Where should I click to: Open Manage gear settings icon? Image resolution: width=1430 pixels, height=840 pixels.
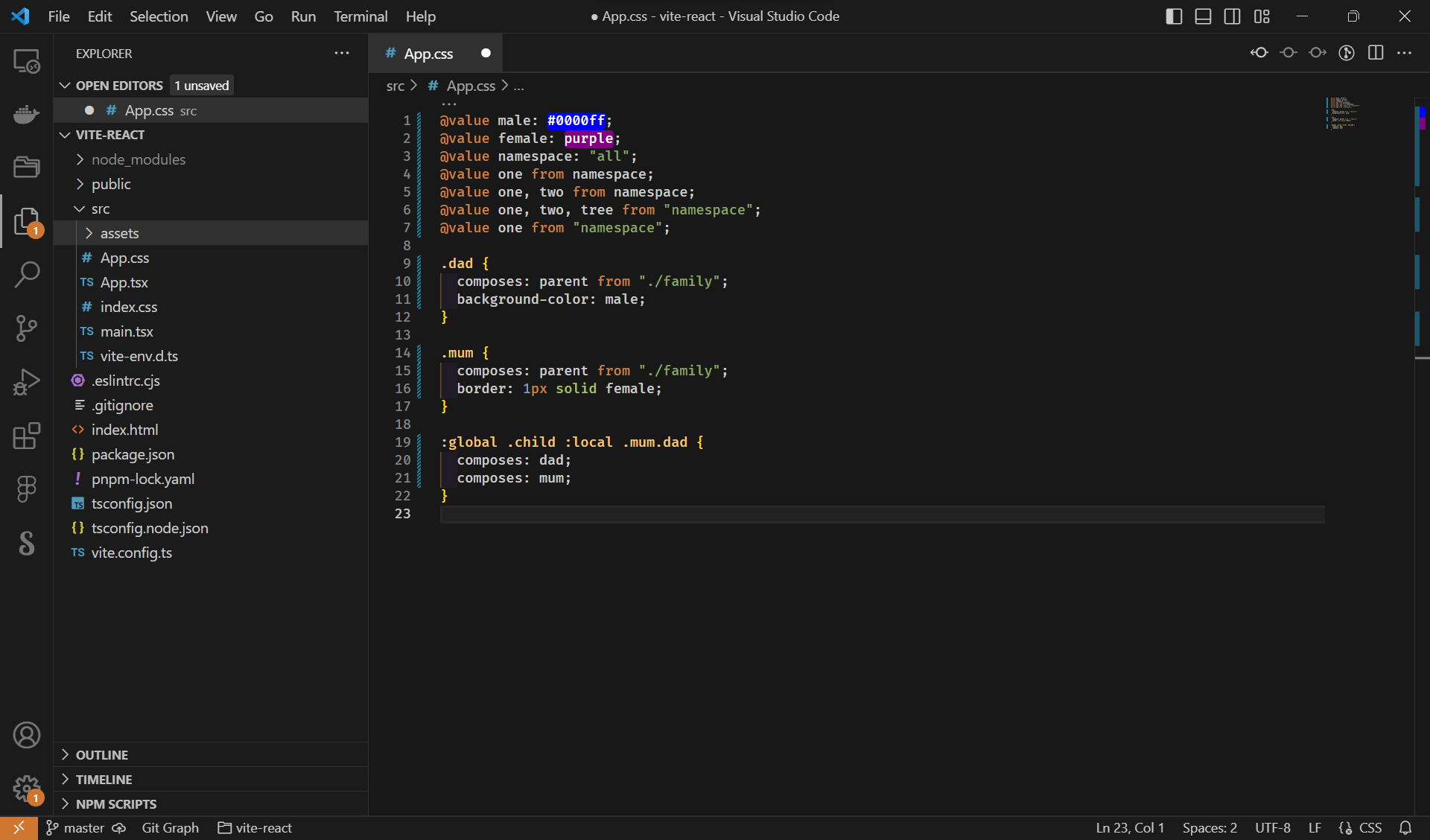[27, 788]
